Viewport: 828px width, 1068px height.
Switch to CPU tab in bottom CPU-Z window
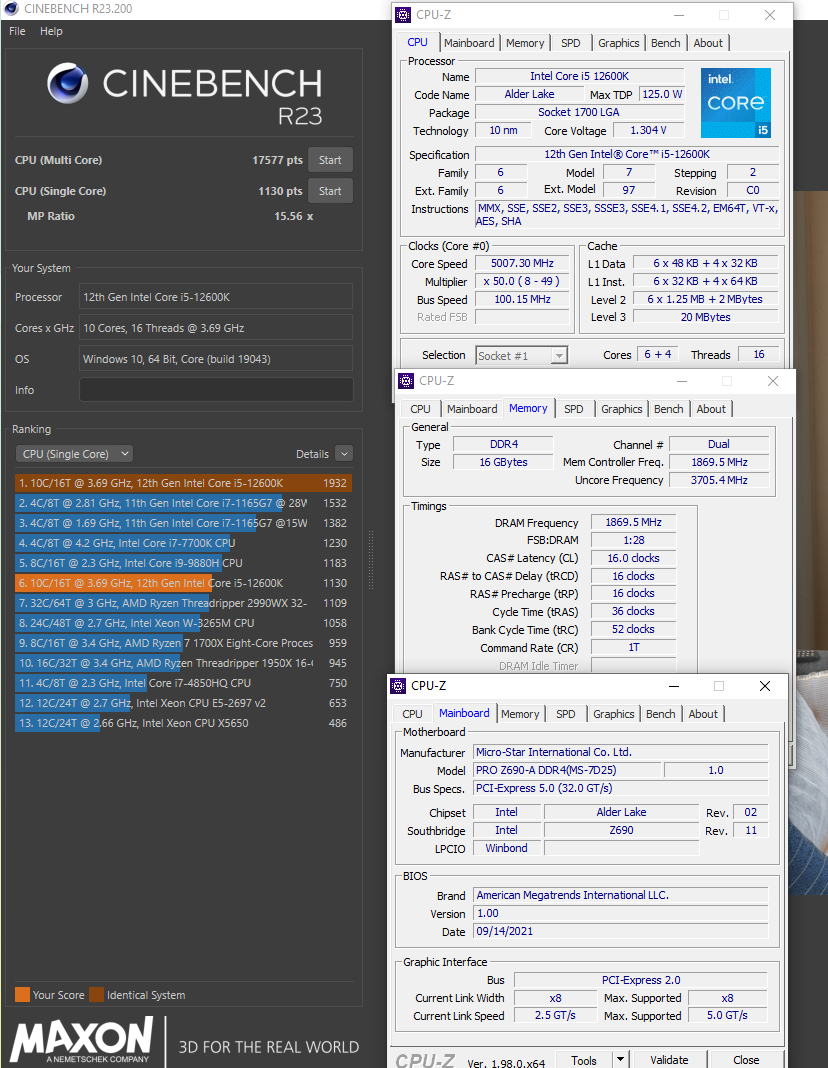click(412, 714)
